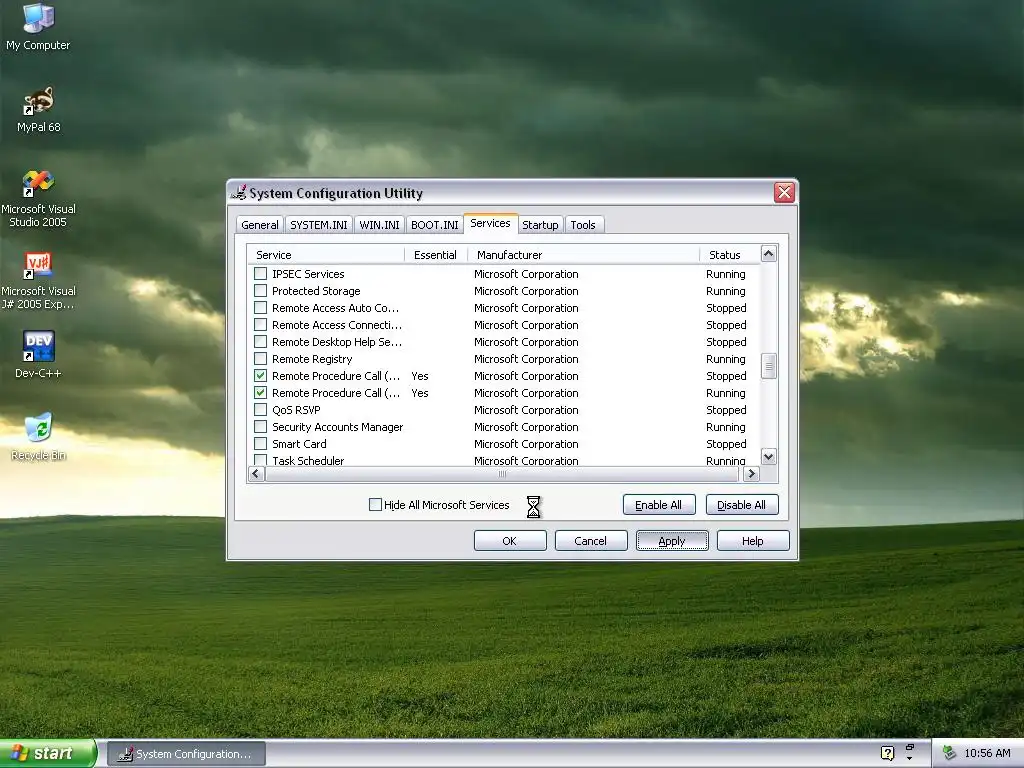Close the System Configuration Utility window
Screen dimensions: 1024x768
784,192
